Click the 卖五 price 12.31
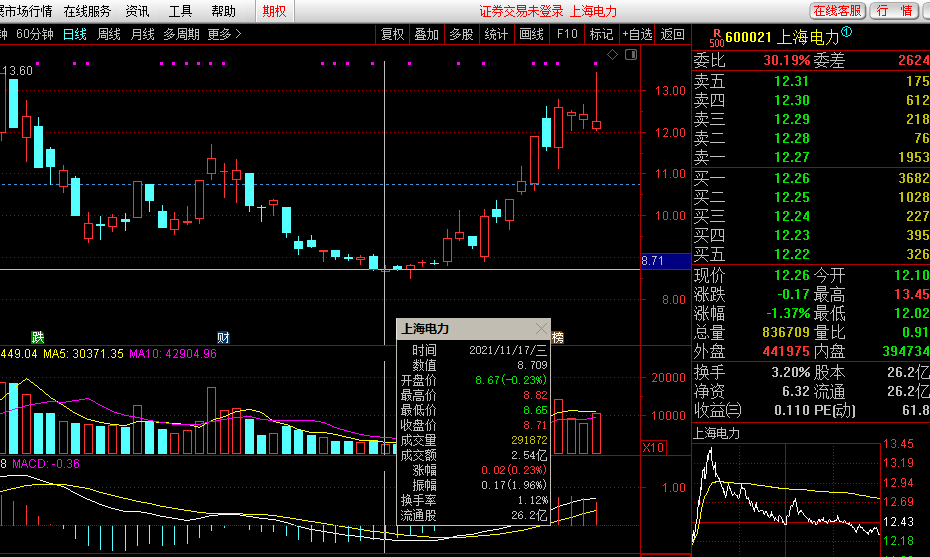Screen dimensions: 930x557 (x=792, y=81)
